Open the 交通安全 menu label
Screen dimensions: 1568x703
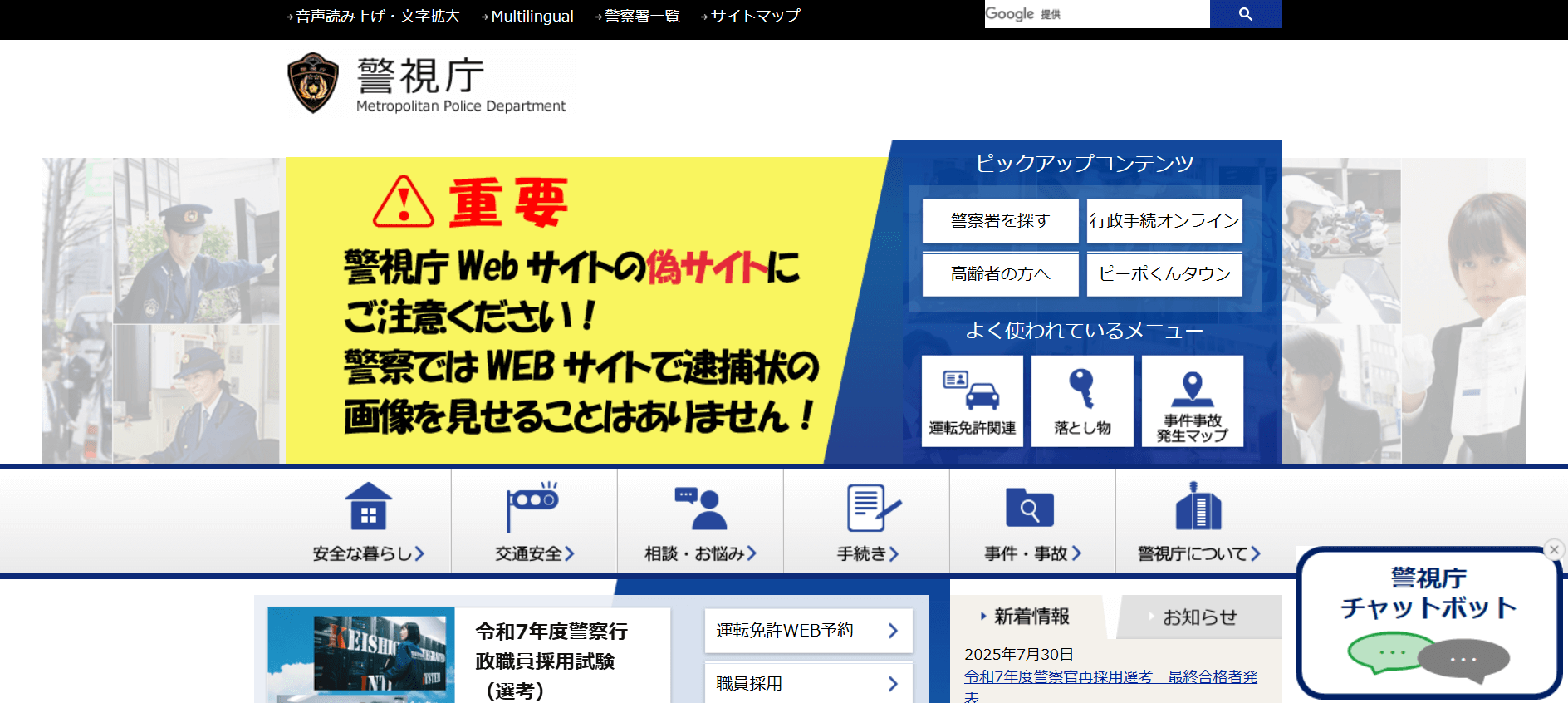[x=534, y=553]
